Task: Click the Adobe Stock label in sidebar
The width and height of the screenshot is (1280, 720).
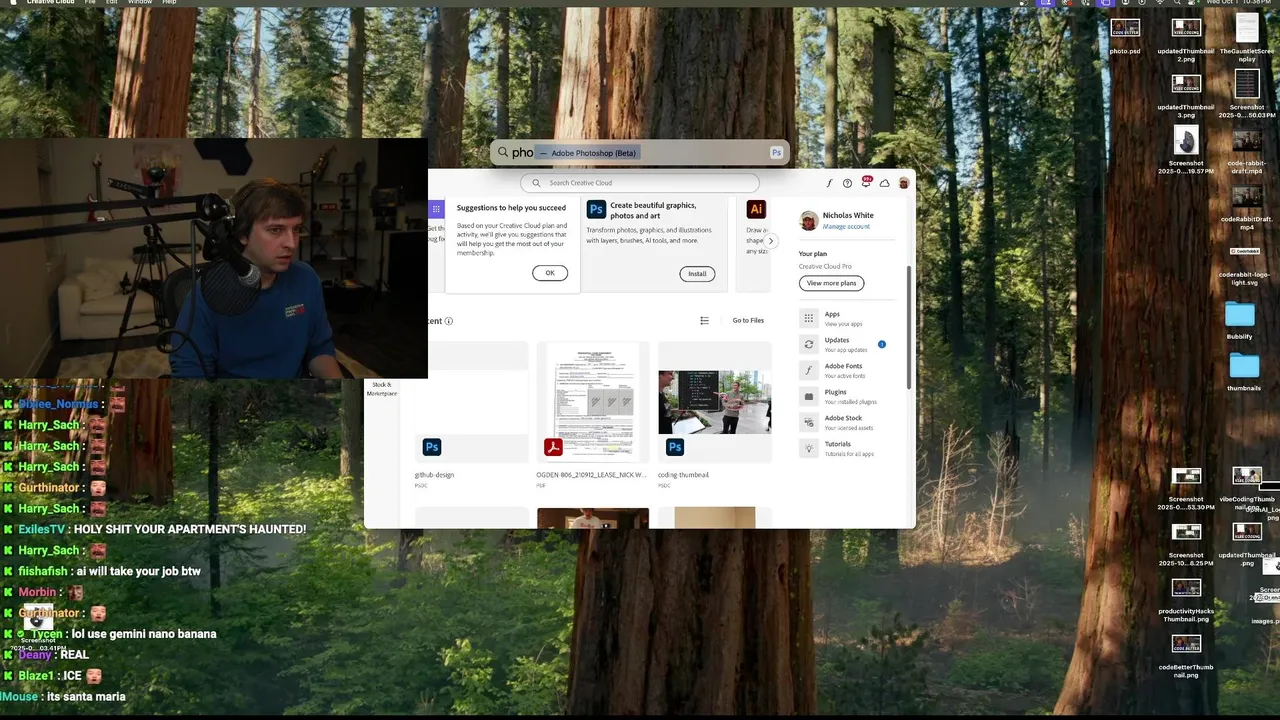Action: [x=843, y=418]
